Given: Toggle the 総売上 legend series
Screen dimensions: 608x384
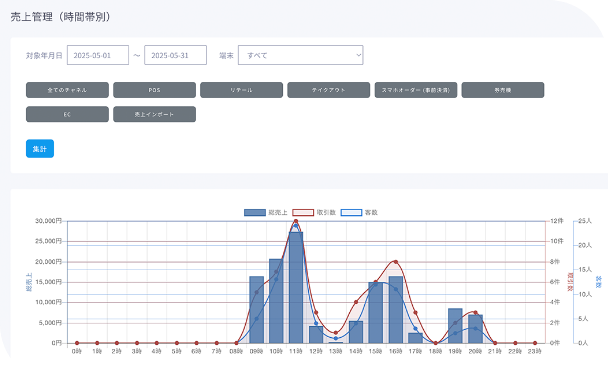Looking at the screenshot, I should coord(266,213).
